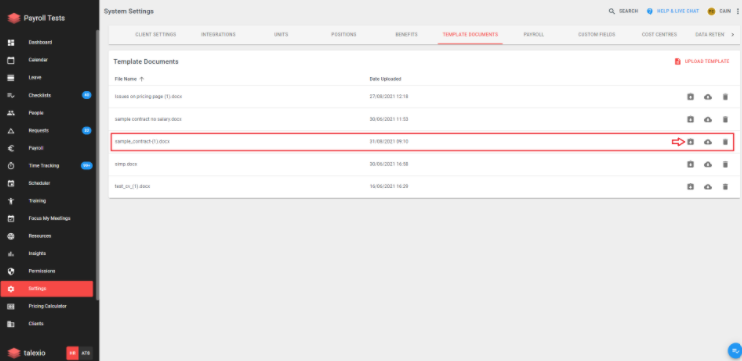Switch to ATS mode toggle
This screenshot has width=742, height=361.
(x=85, y=353)
